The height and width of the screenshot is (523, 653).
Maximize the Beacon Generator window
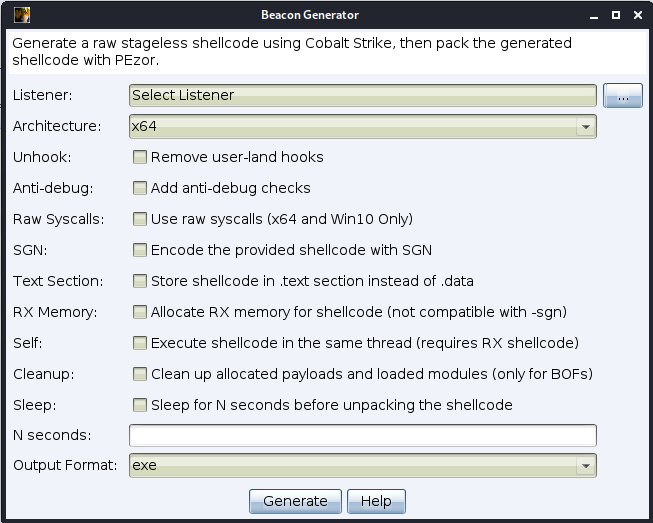point(616,15)
